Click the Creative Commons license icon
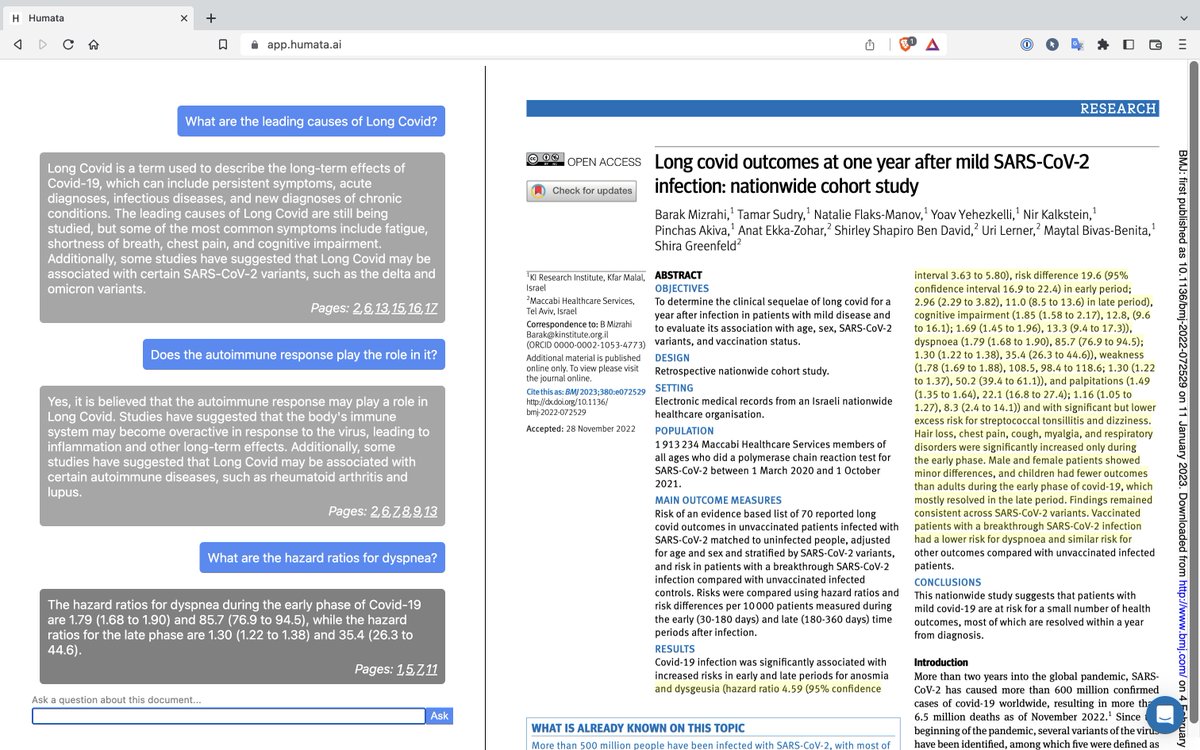The image size is (1200, 750). tap(545, 161)
